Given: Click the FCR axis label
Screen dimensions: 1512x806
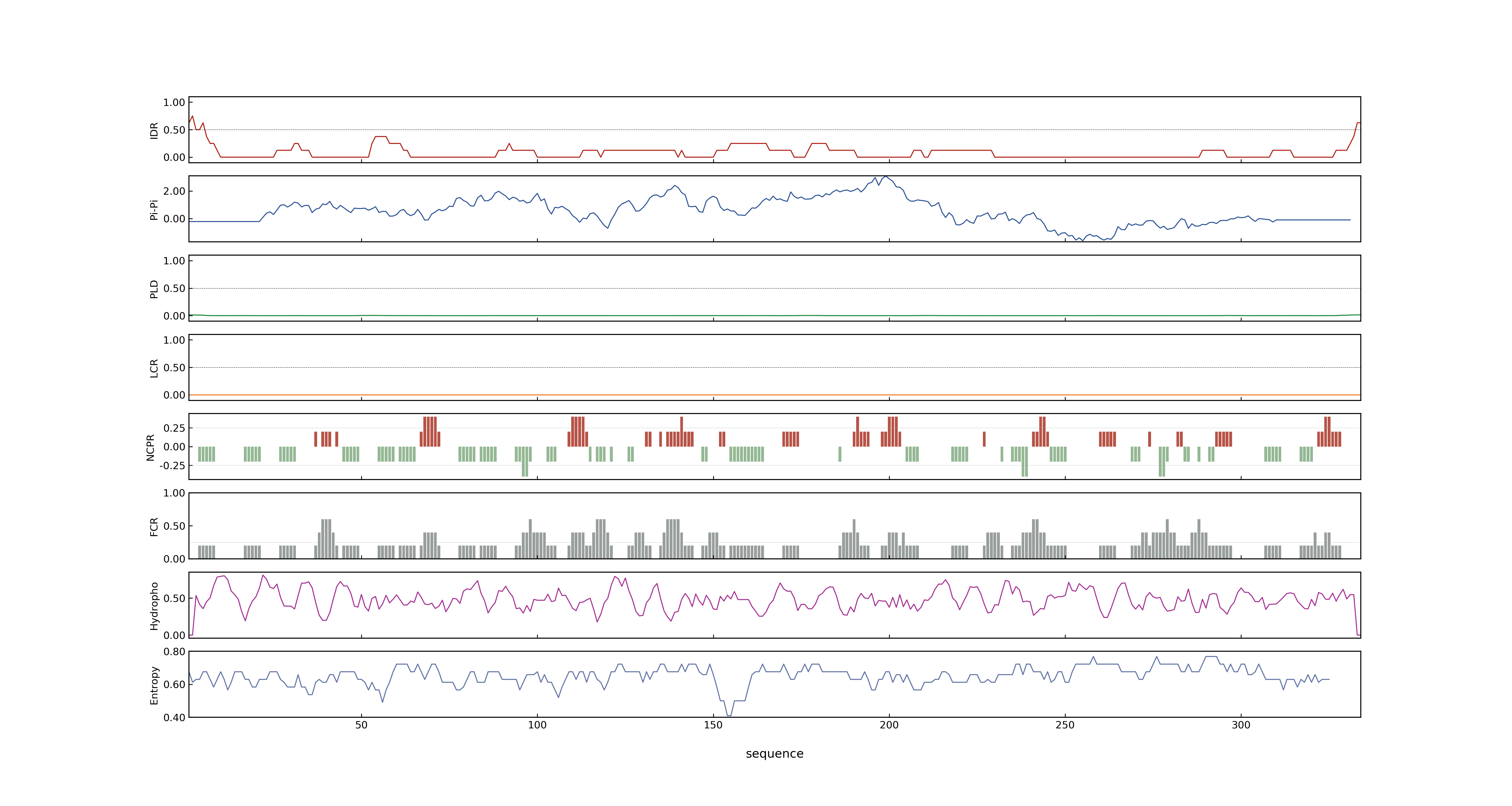Looking at the screenshot, I should tap(154, 526).
